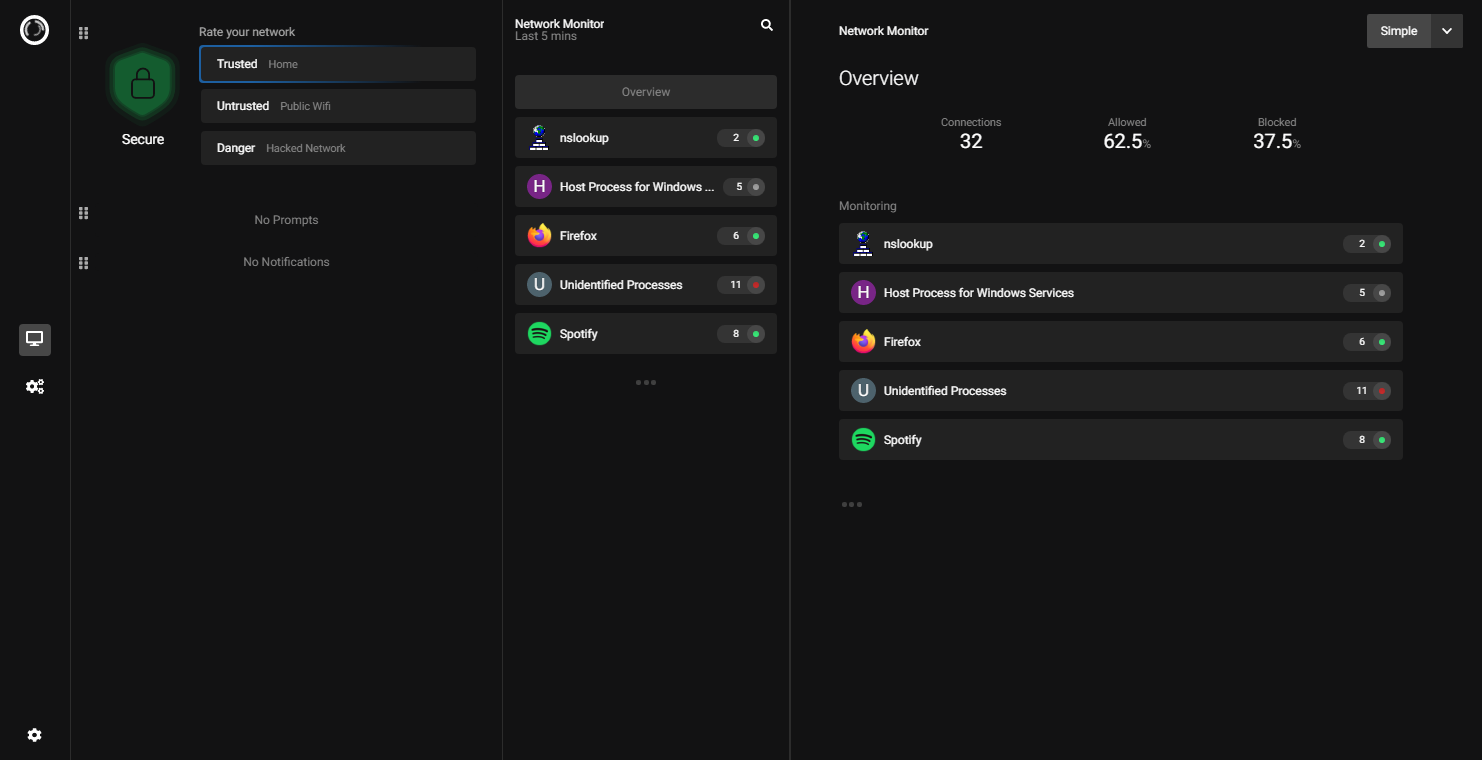The width and height of the screenshot is (1482, 760).
Task: Click the Portmaster logo icon
Action: [x=34, y=30]
